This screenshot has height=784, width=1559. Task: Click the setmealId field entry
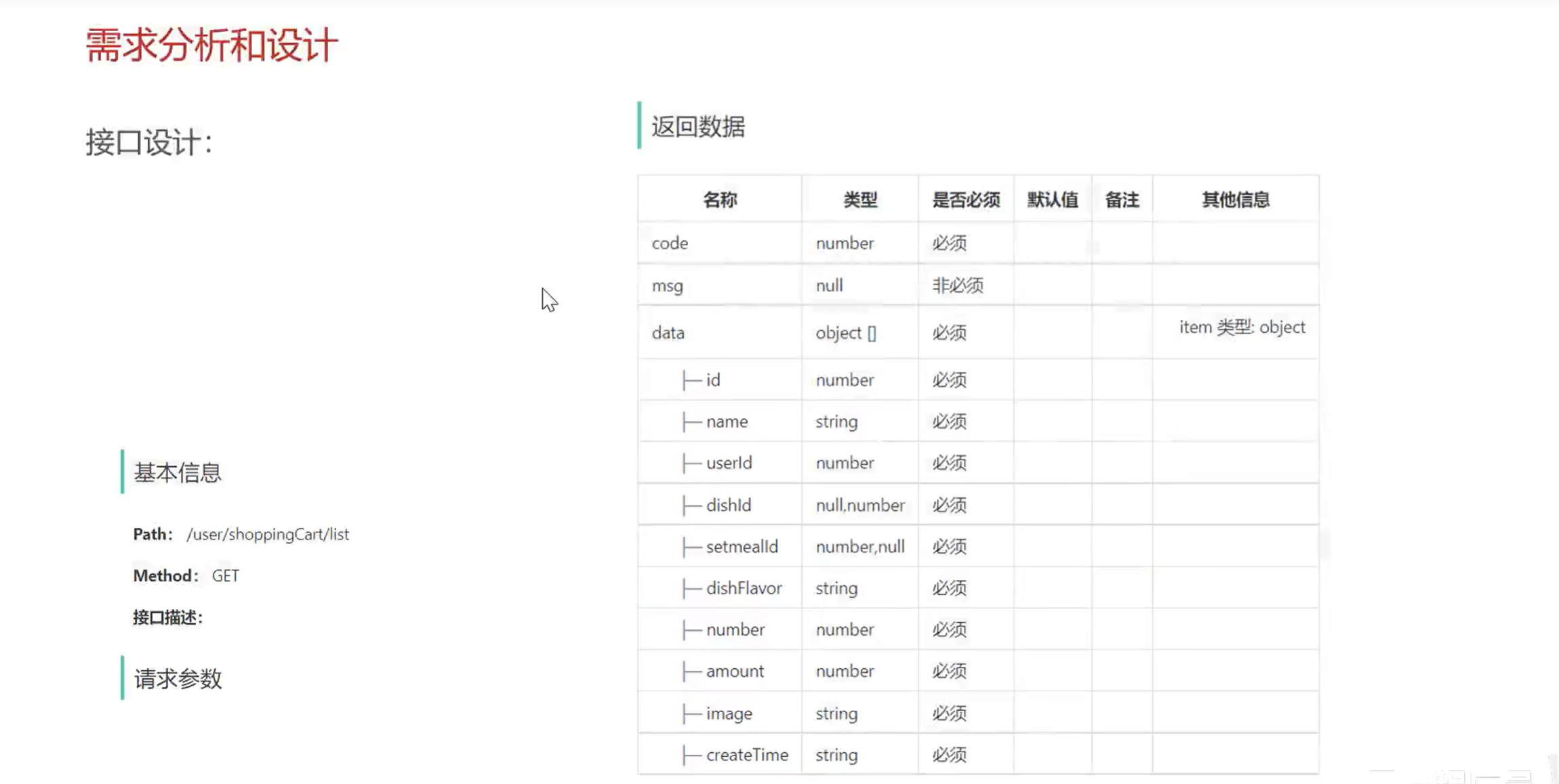[742, 547]
